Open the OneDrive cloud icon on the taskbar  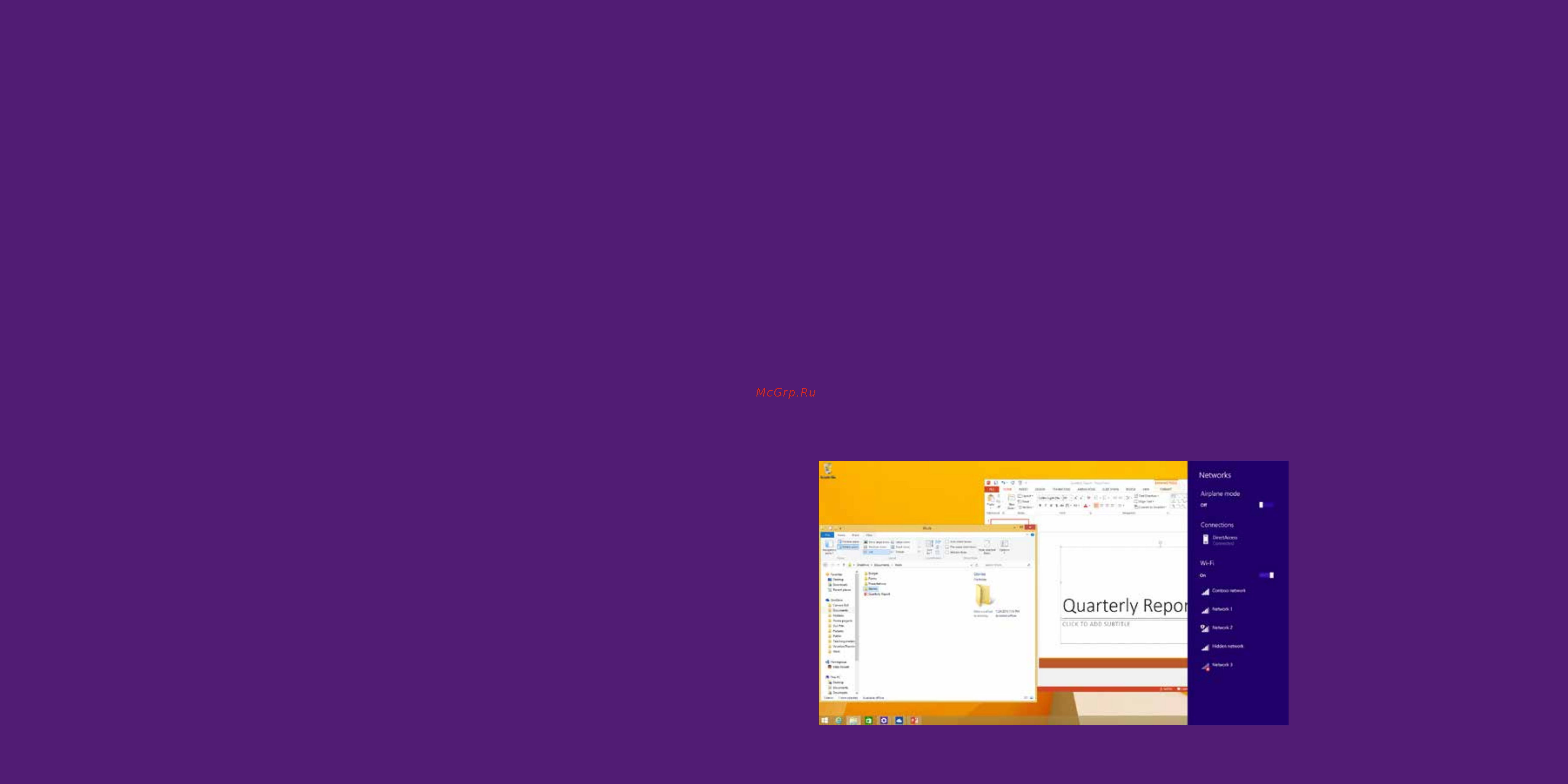click(x=899, y=720)
